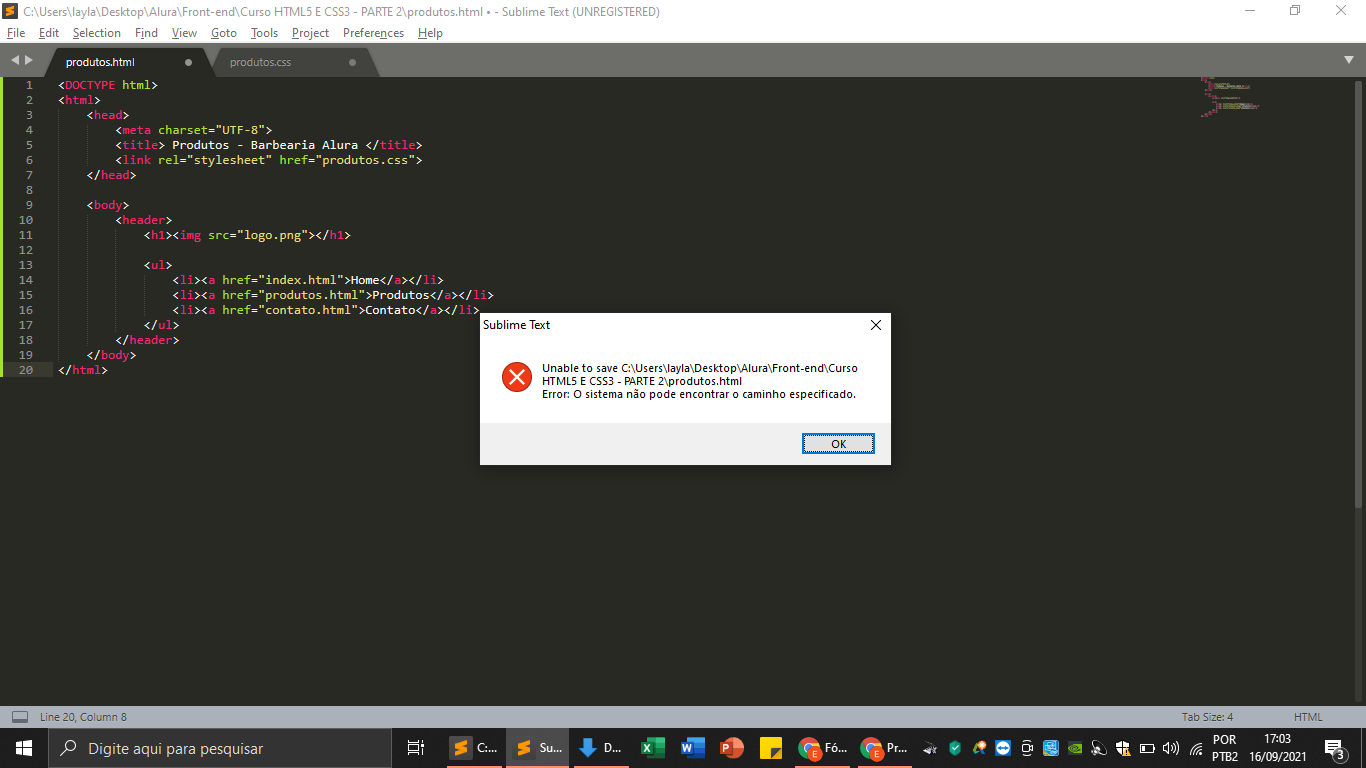
Task: Click line number 20 in gutter
Action: (x=25, y=370)
